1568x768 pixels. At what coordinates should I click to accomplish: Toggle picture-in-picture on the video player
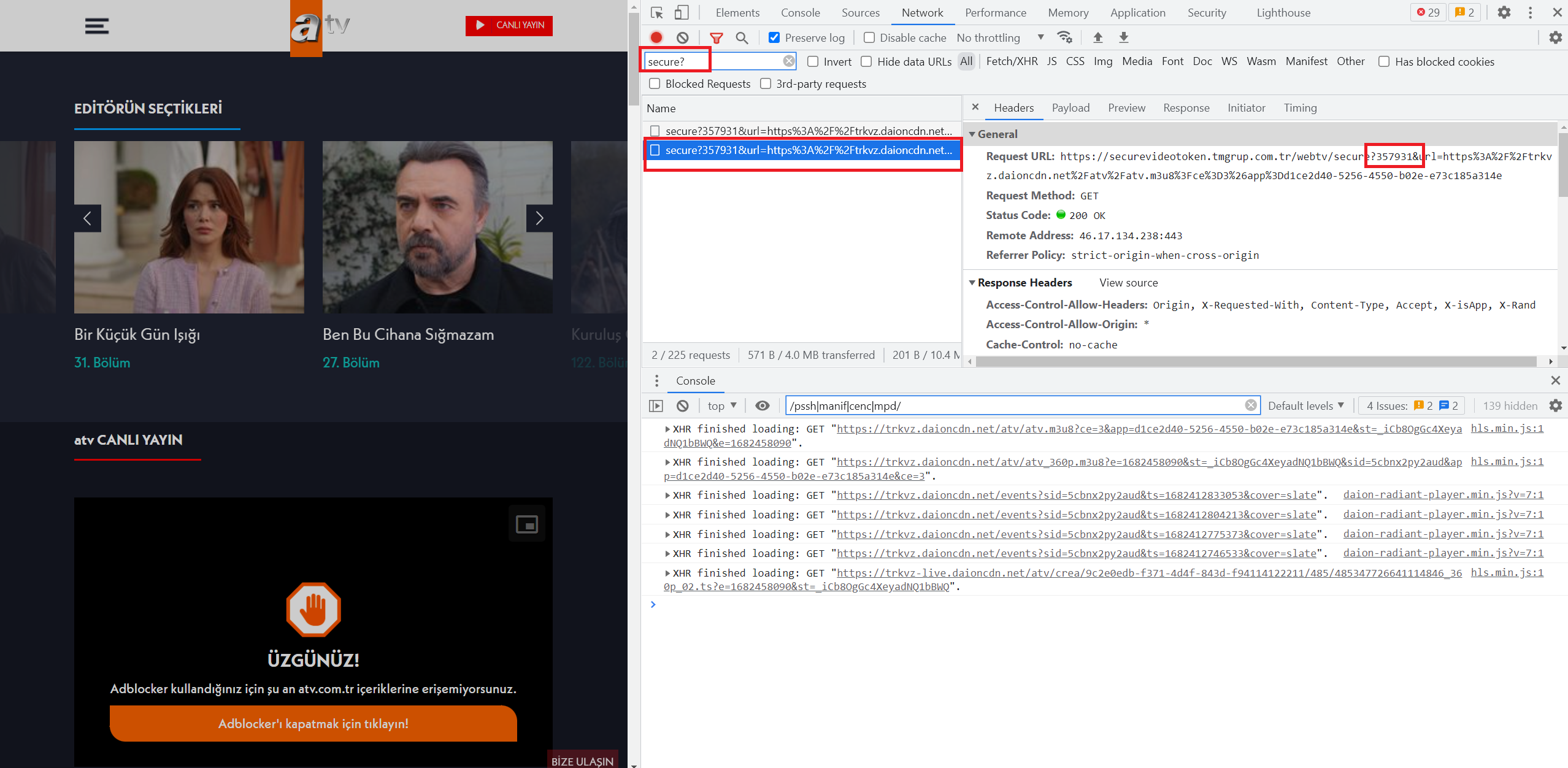click(526, 524)
